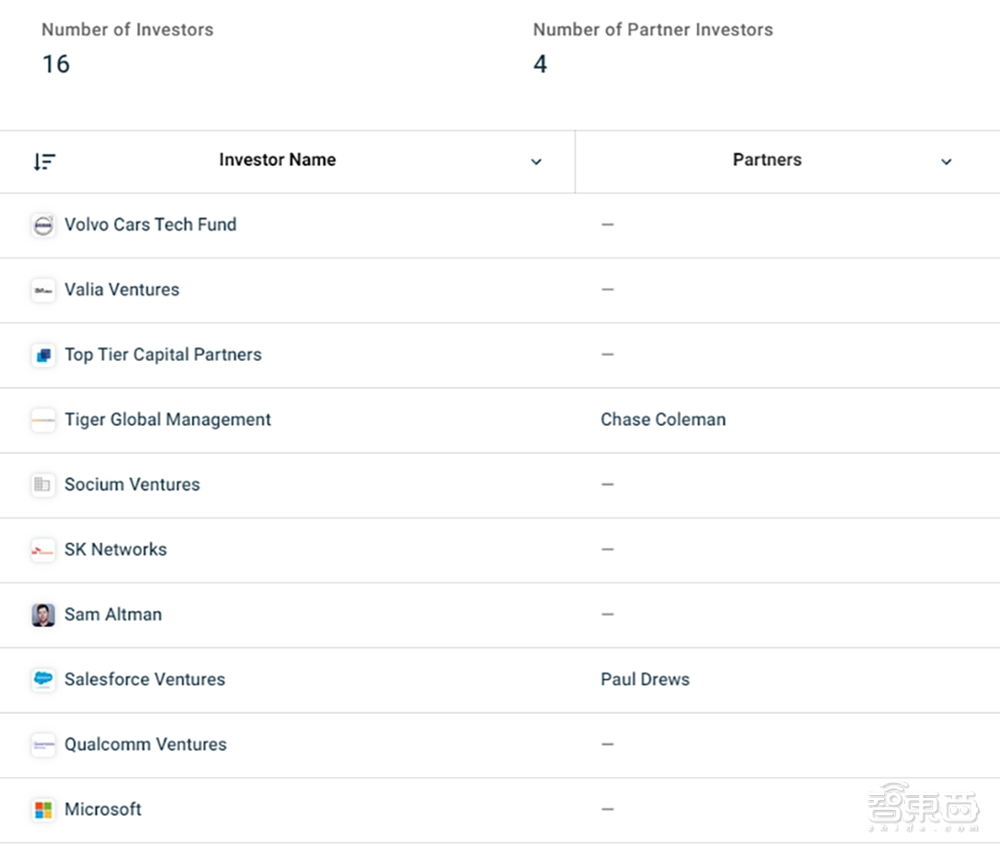Viewport: 1000px width, 851px height.
Task: Click Sam Altman's profile photo
Action: point(43,615)
